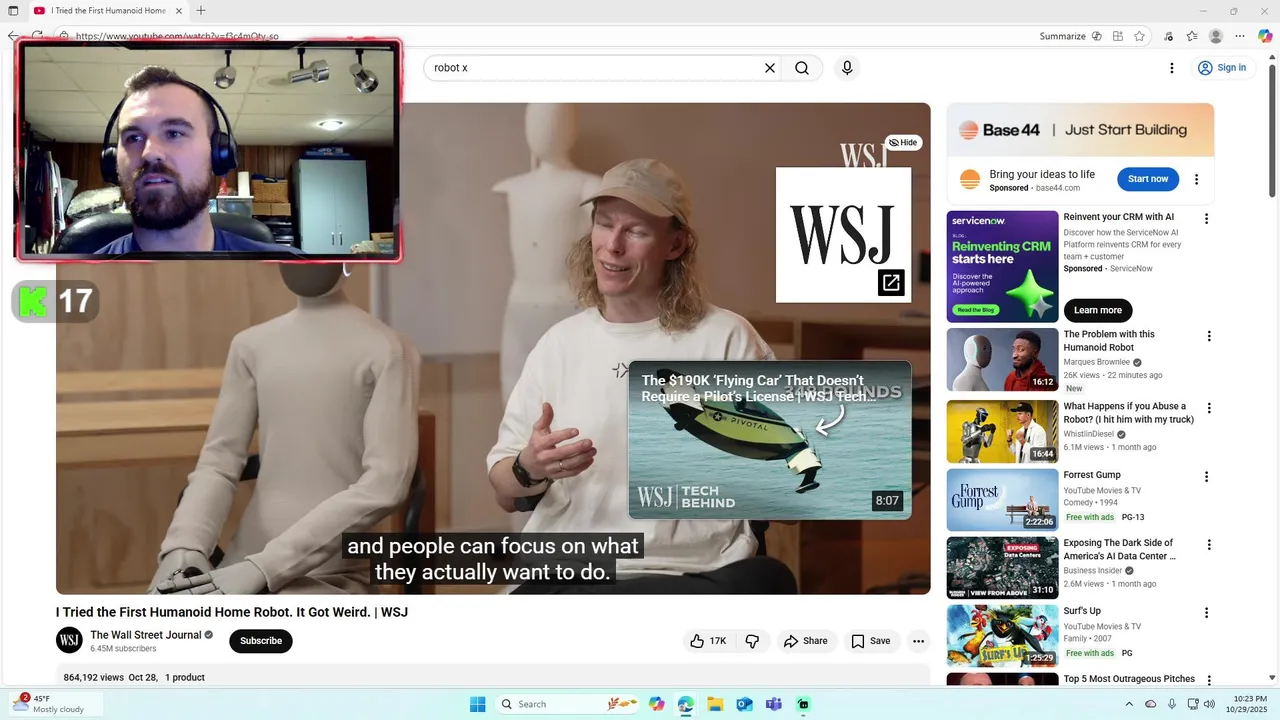Viewport: 1280px width, 720px height.
Task: Open Surf's Up movie thumbnail
Action: (1002, 636)
